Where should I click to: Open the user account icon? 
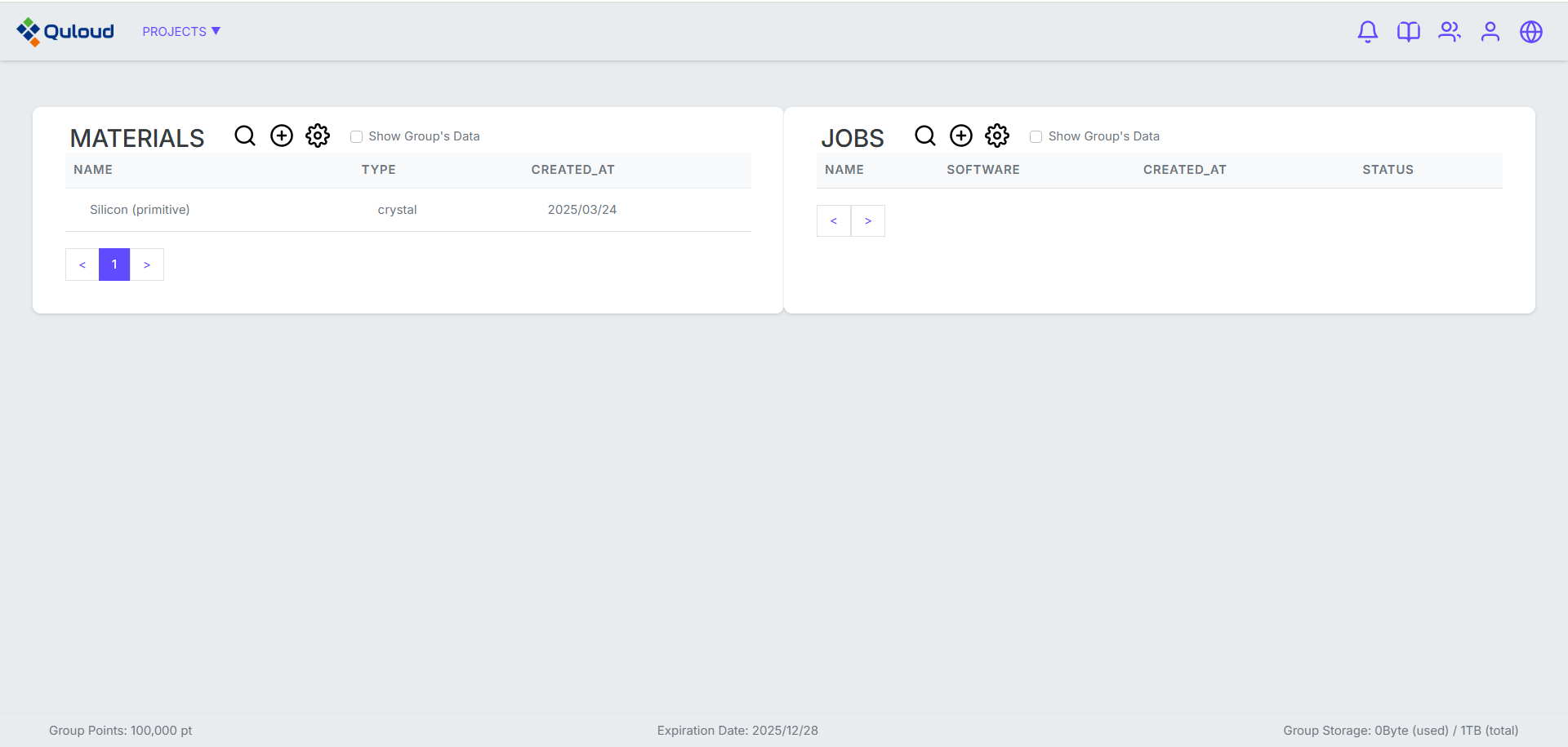(1490, 32)
